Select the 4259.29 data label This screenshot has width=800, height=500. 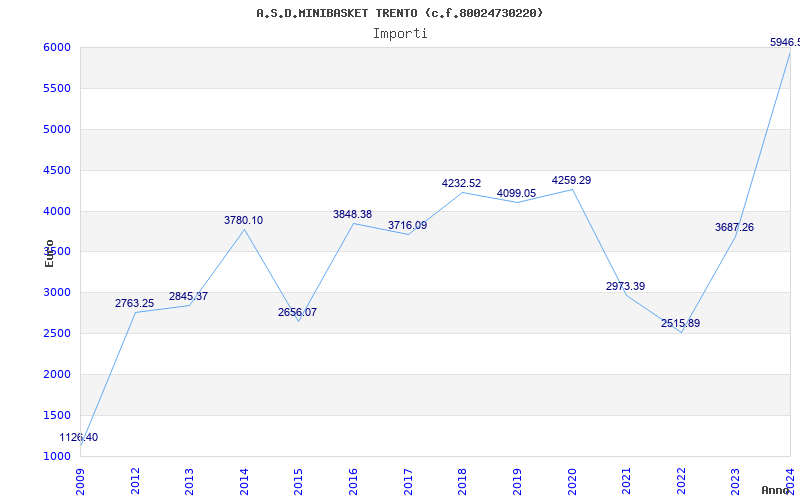(x=571, y=180)
